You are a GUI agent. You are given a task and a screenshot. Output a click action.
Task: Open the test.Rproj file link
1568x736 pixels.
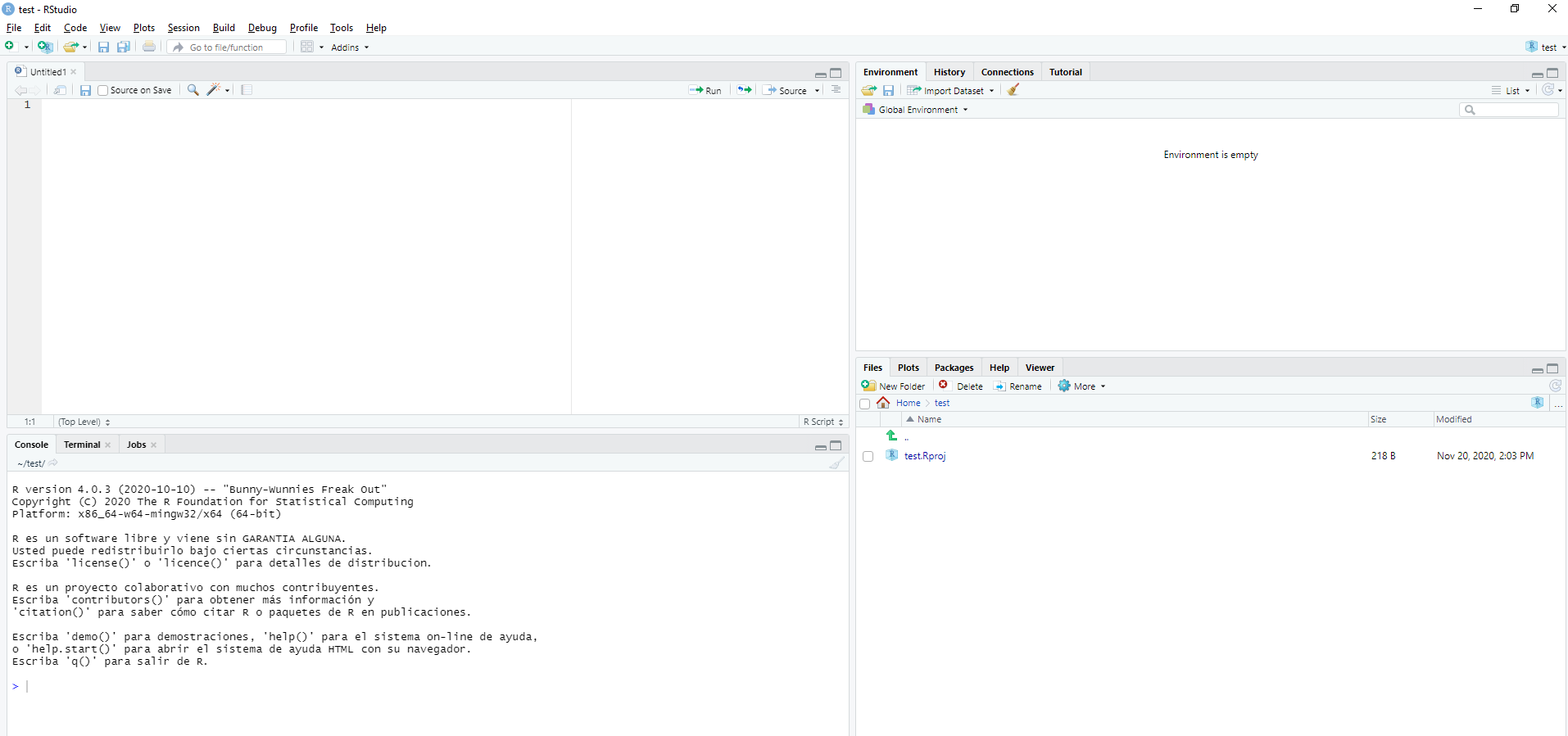click(x=924, y=456)
